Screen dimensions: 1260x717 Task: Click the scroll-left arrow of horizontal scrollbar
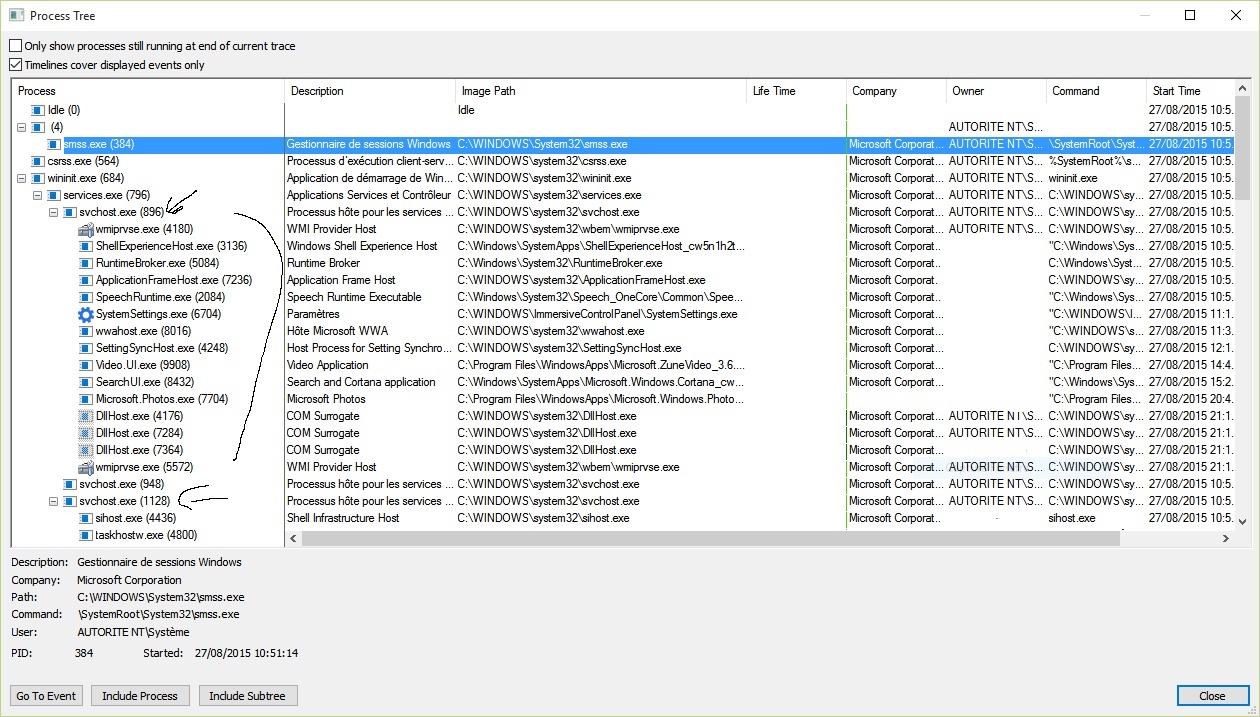click(x=293, y=538)
